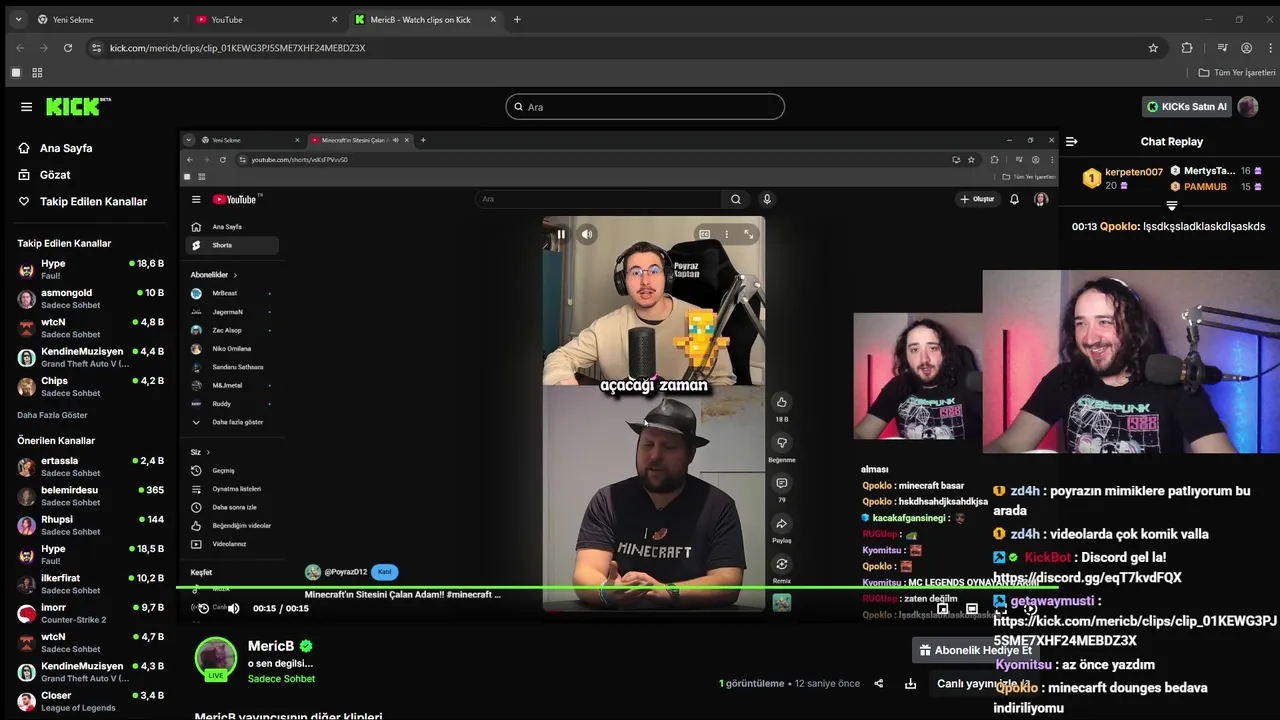Open the Chrome profile icon in the toolbar
The width and height of the screenshot is (1280, 720).
[1246, 48]
